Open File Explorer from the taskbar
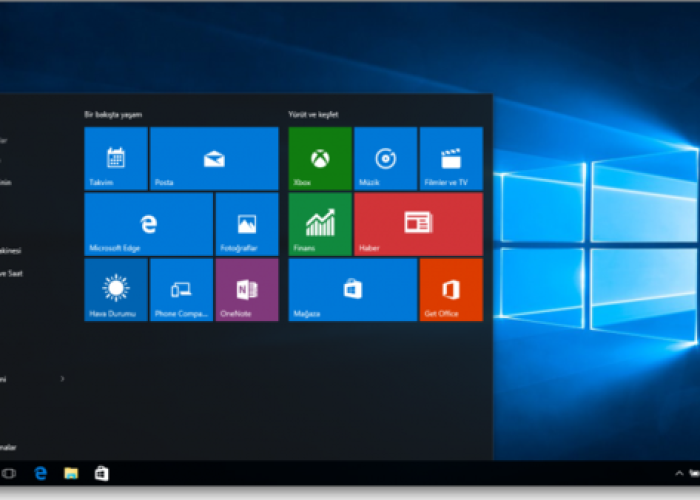 tap(71, 473)
